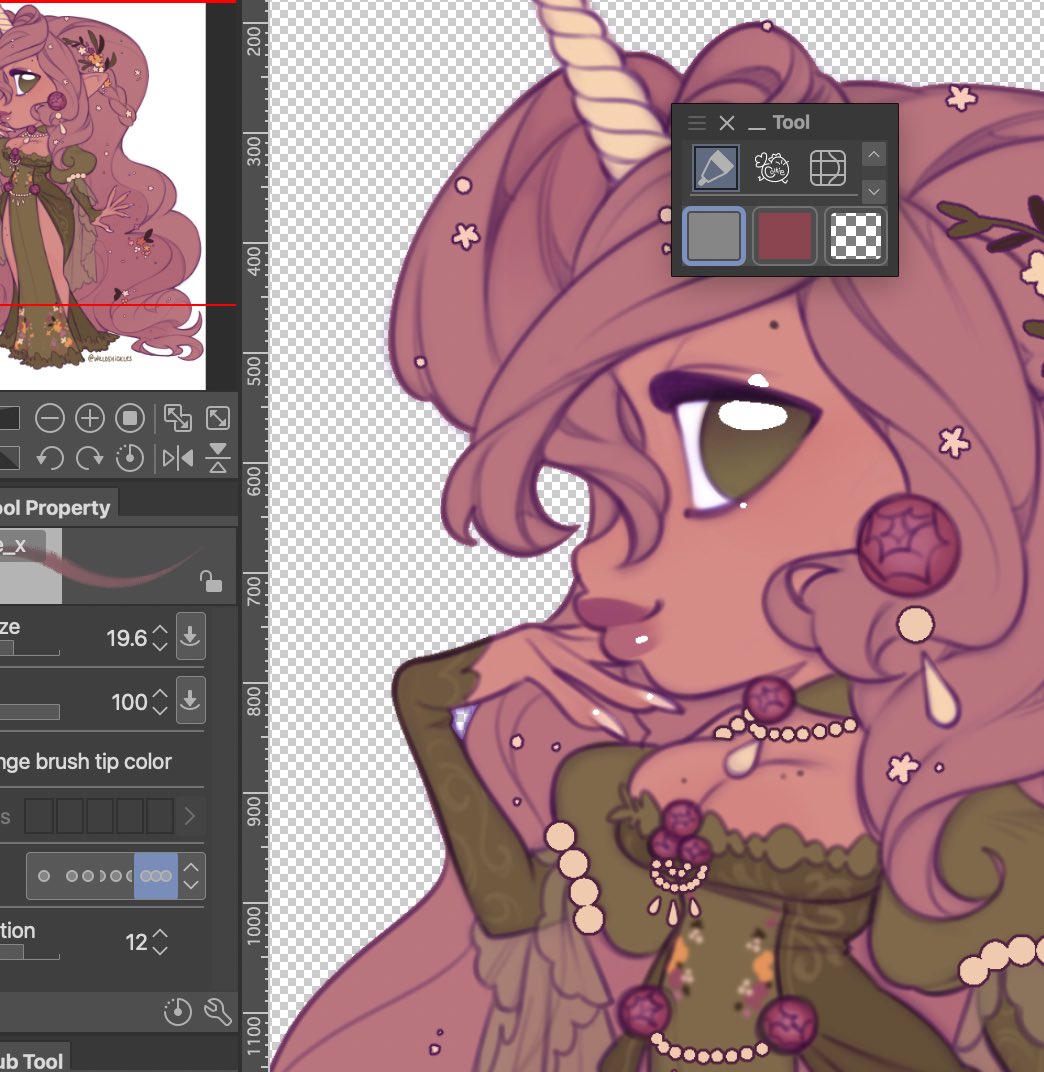This screenshot has width=1044, height=1072.
Task: Rotate the canvas right in Navigator
Action: tap(90, 458)
